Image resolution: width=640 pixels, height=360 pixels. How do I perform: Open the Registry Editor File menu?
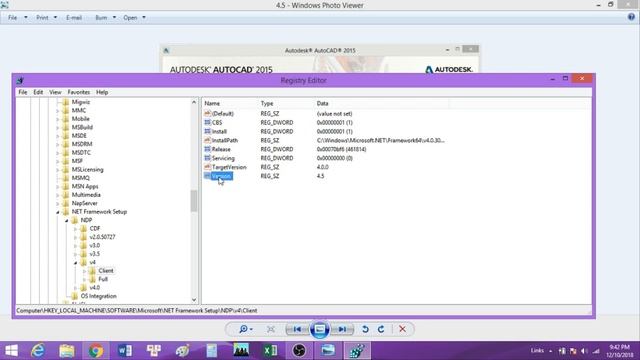[22, 92]
